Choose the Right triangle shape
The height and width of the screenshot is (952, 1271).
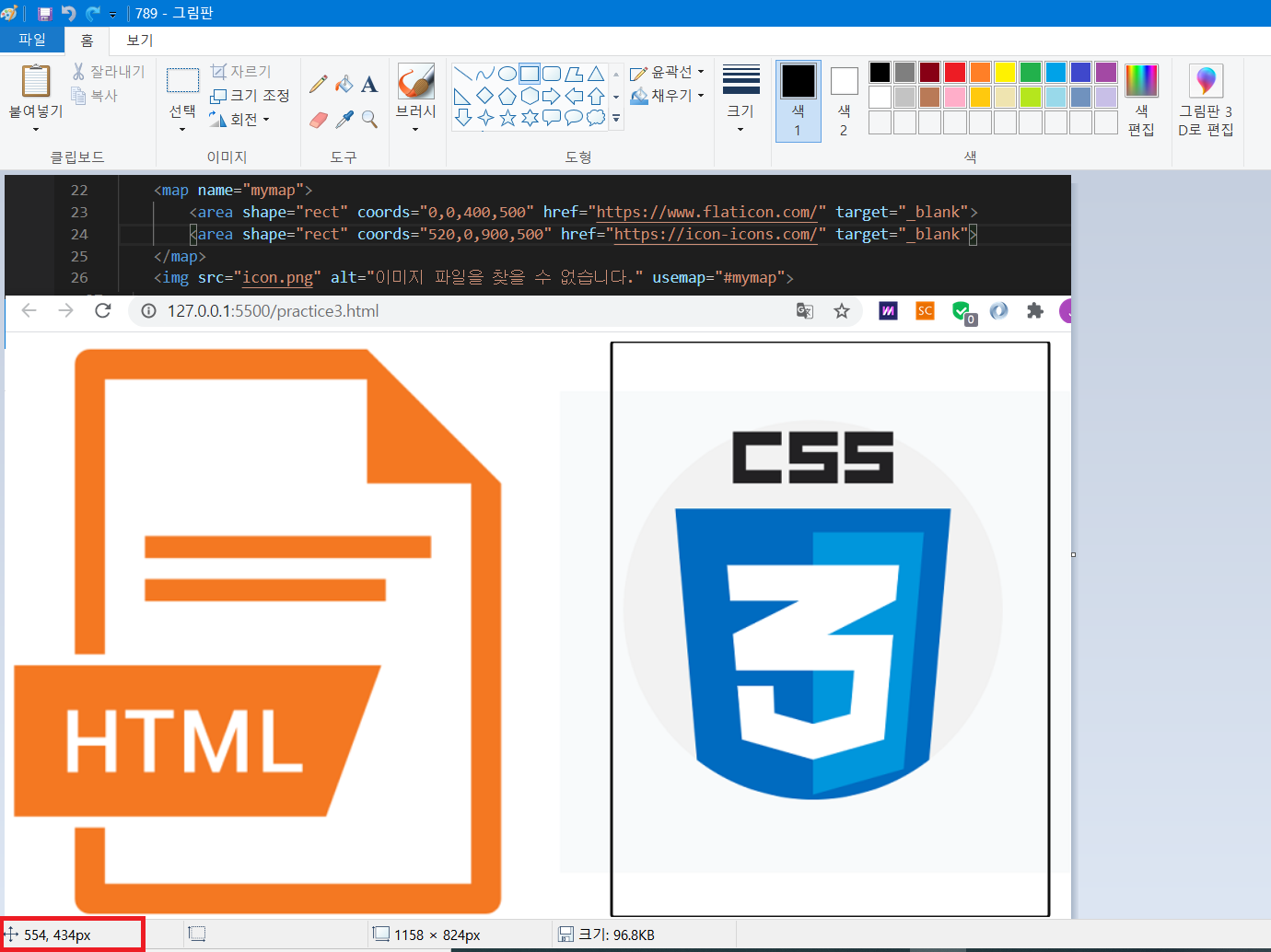463,96
